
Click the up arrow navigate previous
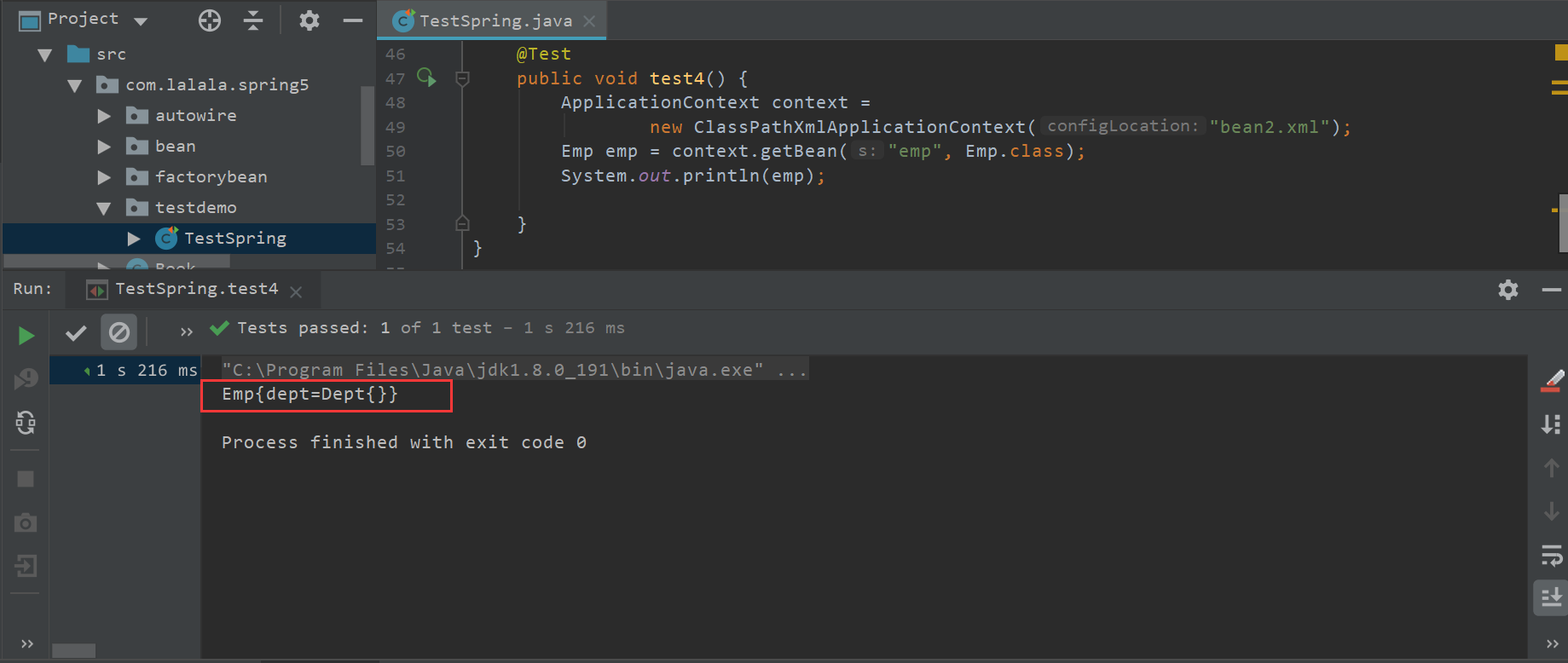click(1552, 468)
